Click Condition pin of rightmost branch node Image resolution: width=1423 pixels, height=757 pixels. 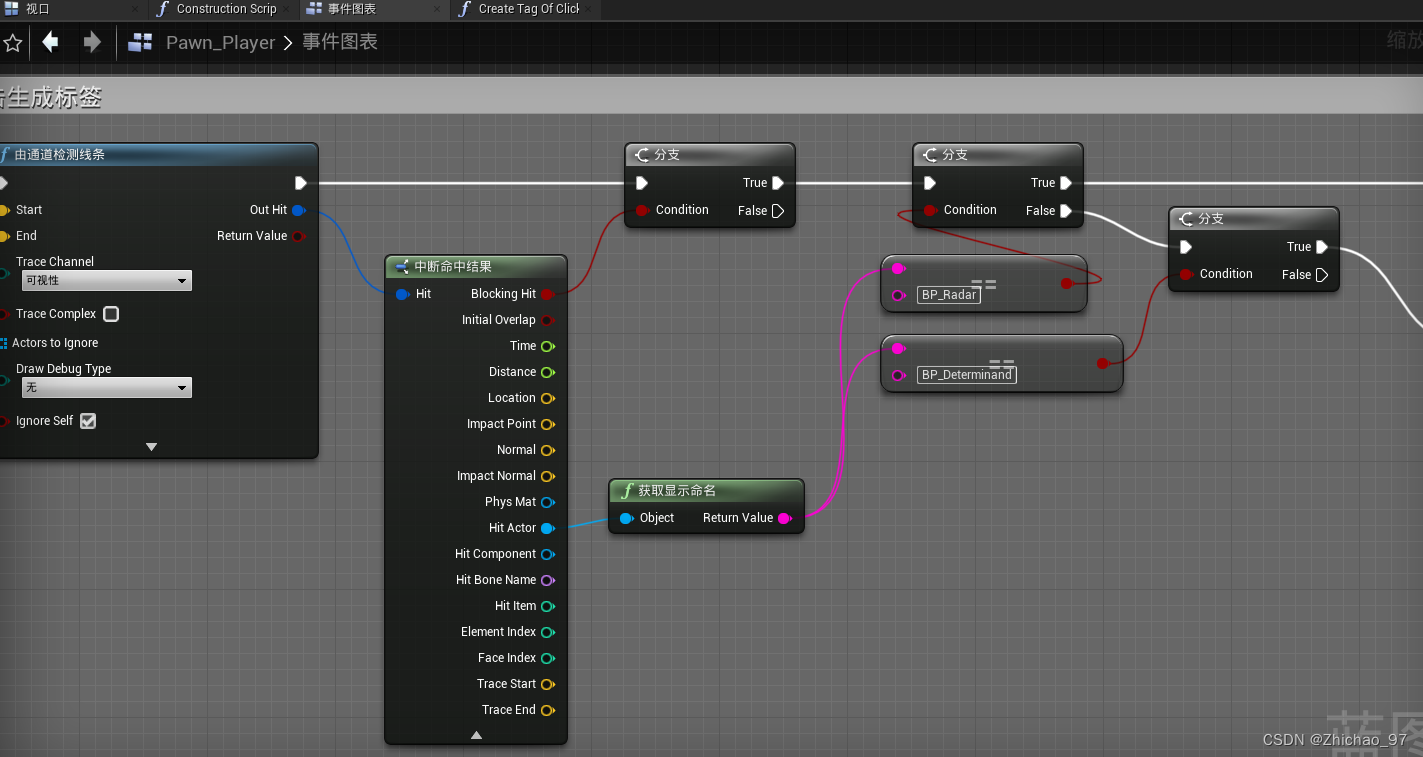tap(1186, 274)
